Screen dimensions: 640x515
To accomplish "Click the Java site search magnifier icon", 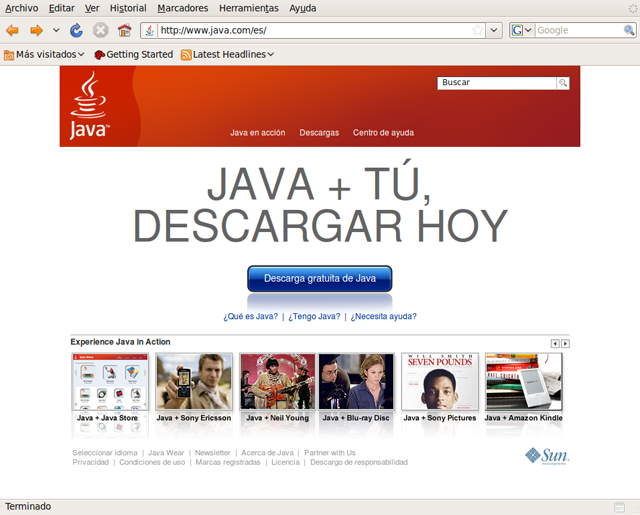I will [563, 83].
